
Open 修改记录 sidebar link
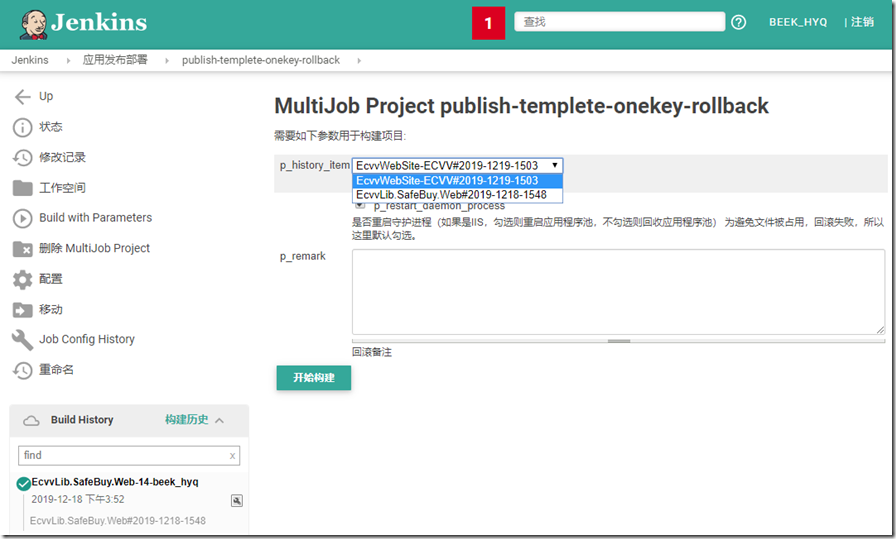pos(62,157)
